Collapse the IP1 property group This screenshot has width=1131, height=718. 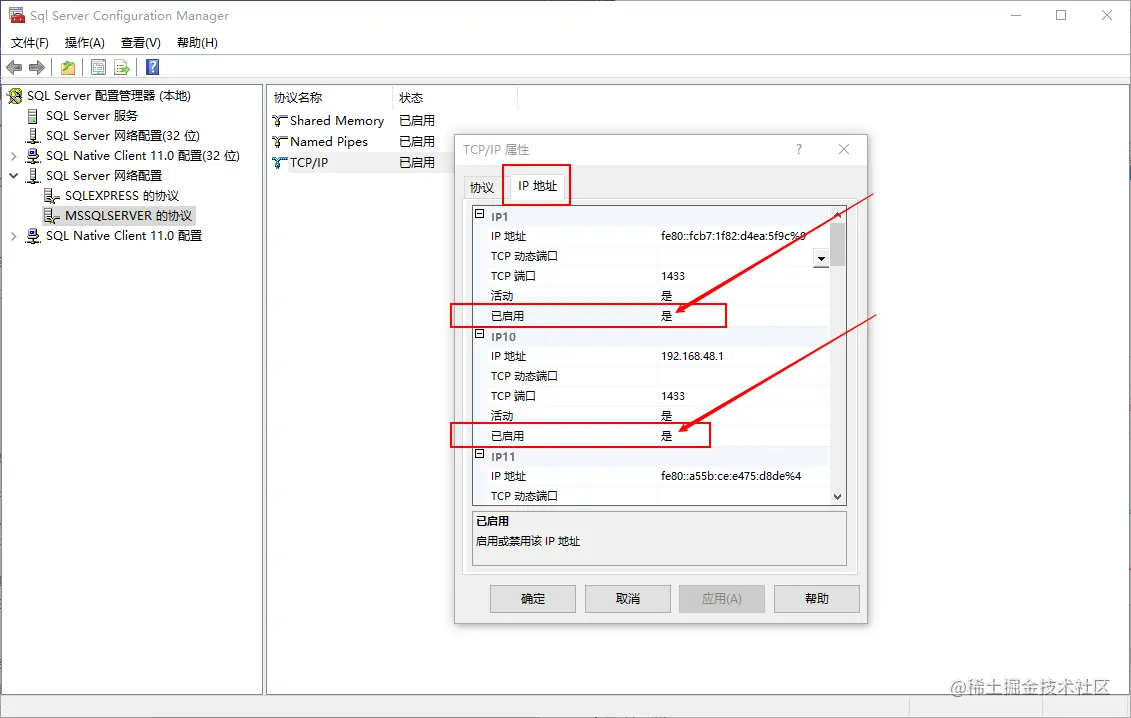point(480,214)
